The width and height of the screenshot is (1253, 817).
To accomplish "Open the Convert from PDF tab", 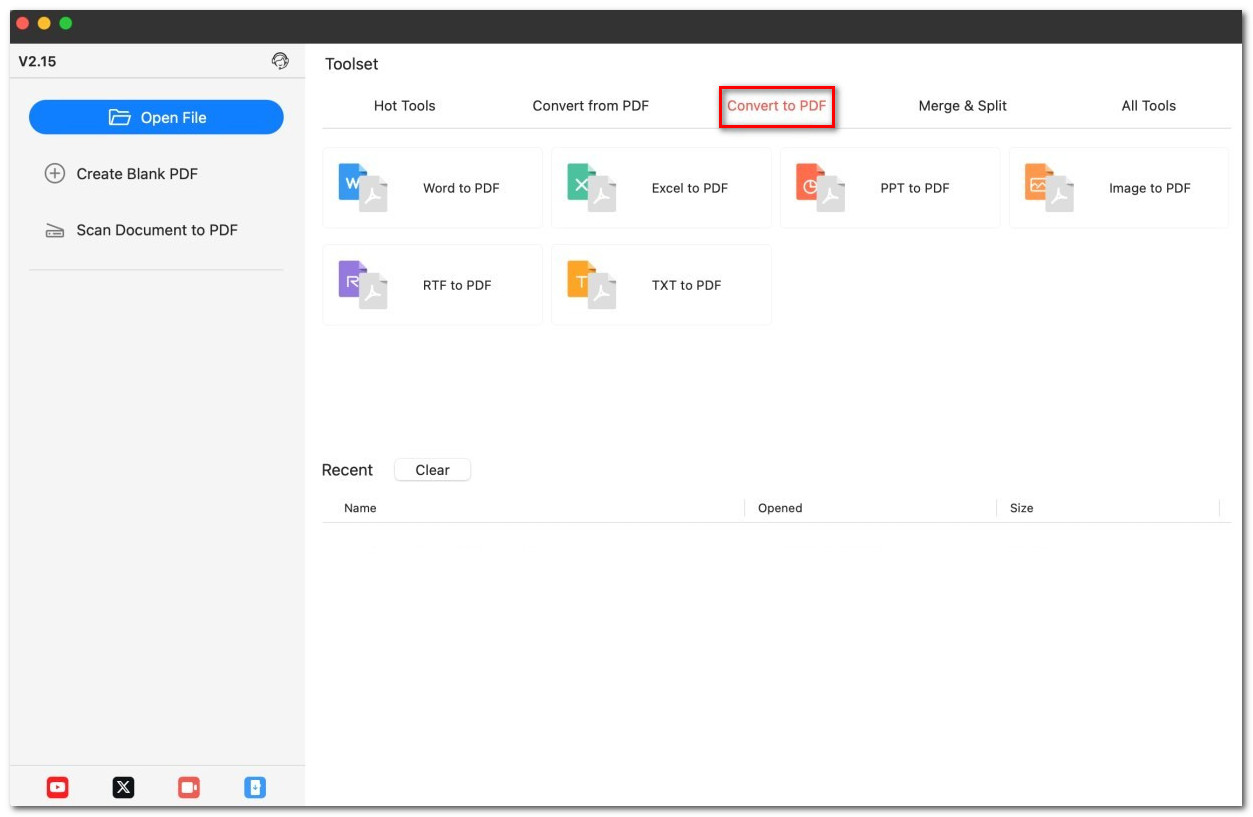I will click(x=590, y=106).
